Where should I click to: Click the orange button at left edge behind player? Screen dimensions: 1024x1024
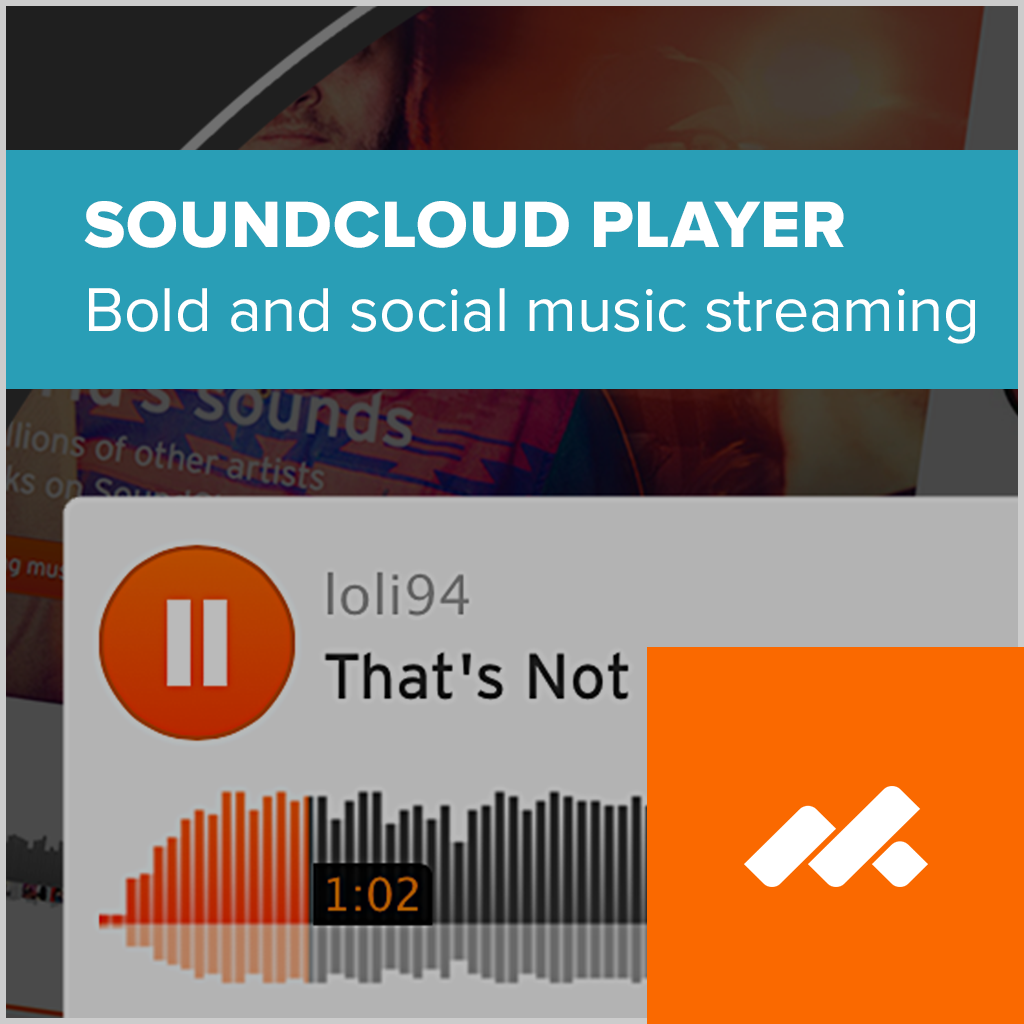click(34, 568)
